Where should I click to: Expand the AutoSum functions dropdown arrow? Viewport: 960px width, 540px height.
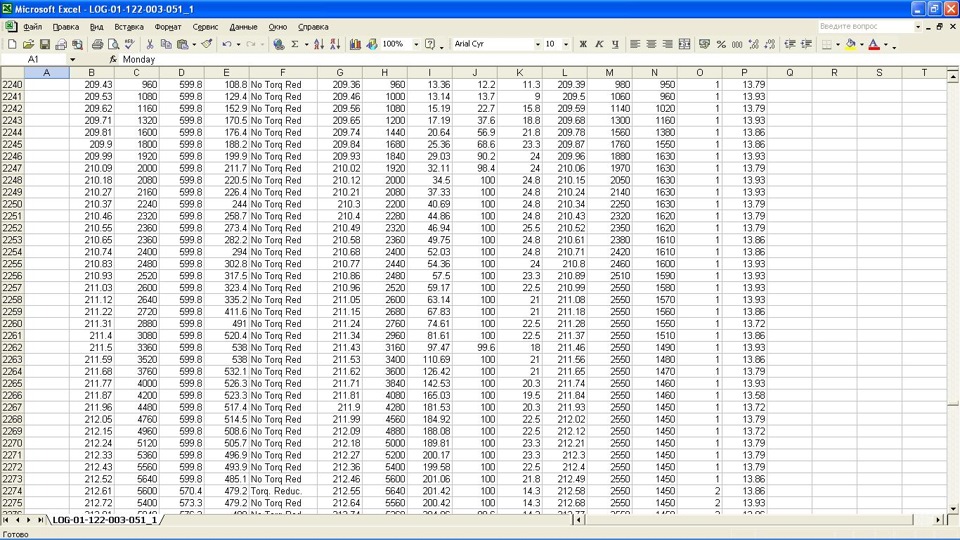pos(306,44)
